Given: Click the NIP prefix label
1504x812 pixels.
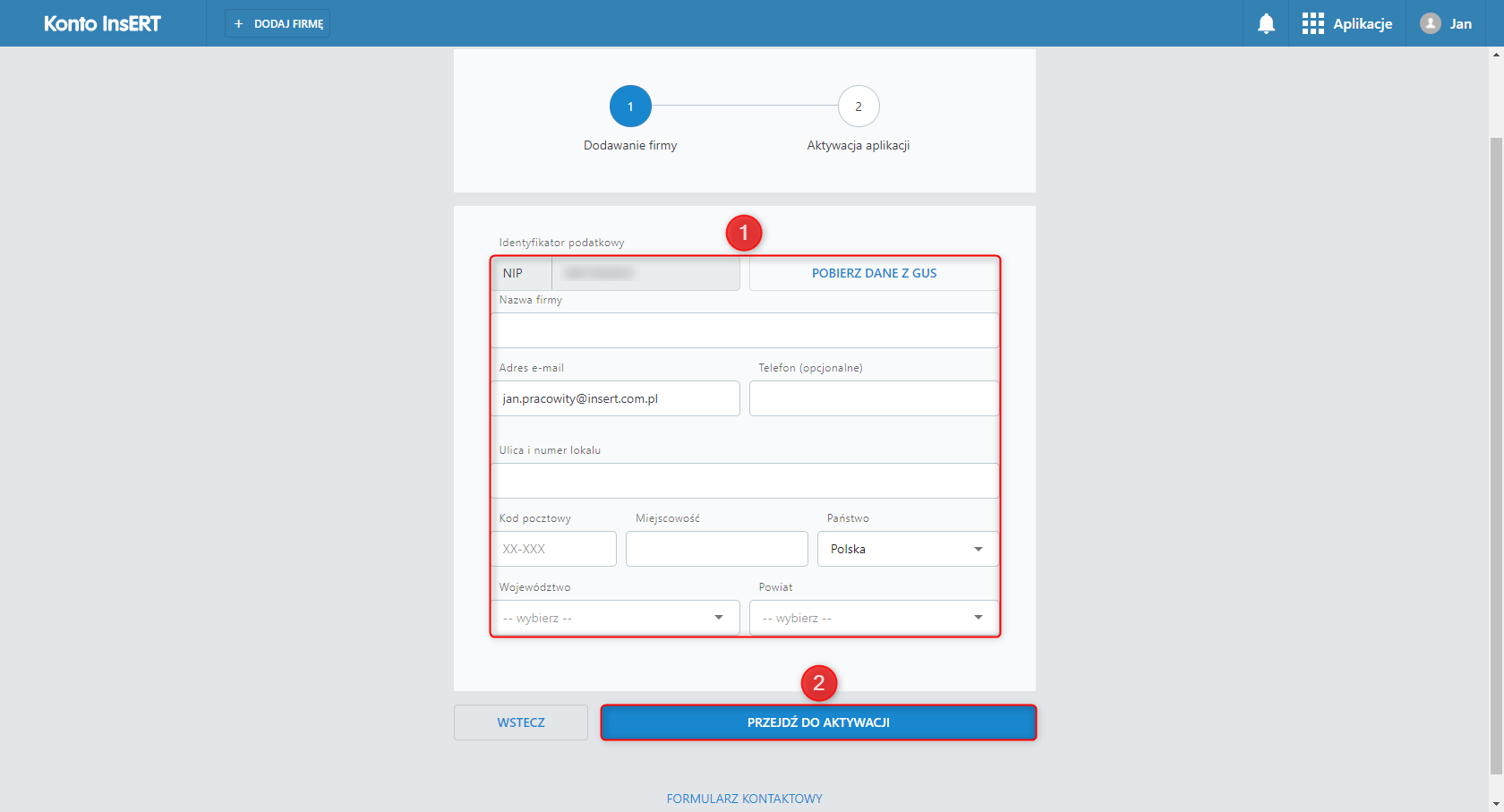Looking at the screenshot, I should [x=513, y=273].
